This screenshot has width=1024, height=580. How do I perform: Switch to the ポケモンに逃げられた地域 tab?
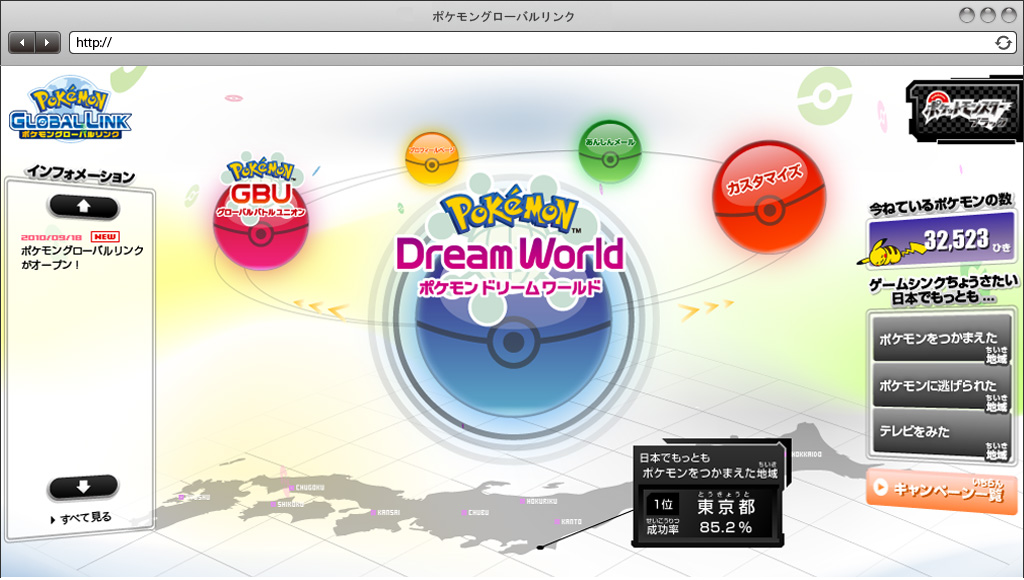(x=940, y=385)
